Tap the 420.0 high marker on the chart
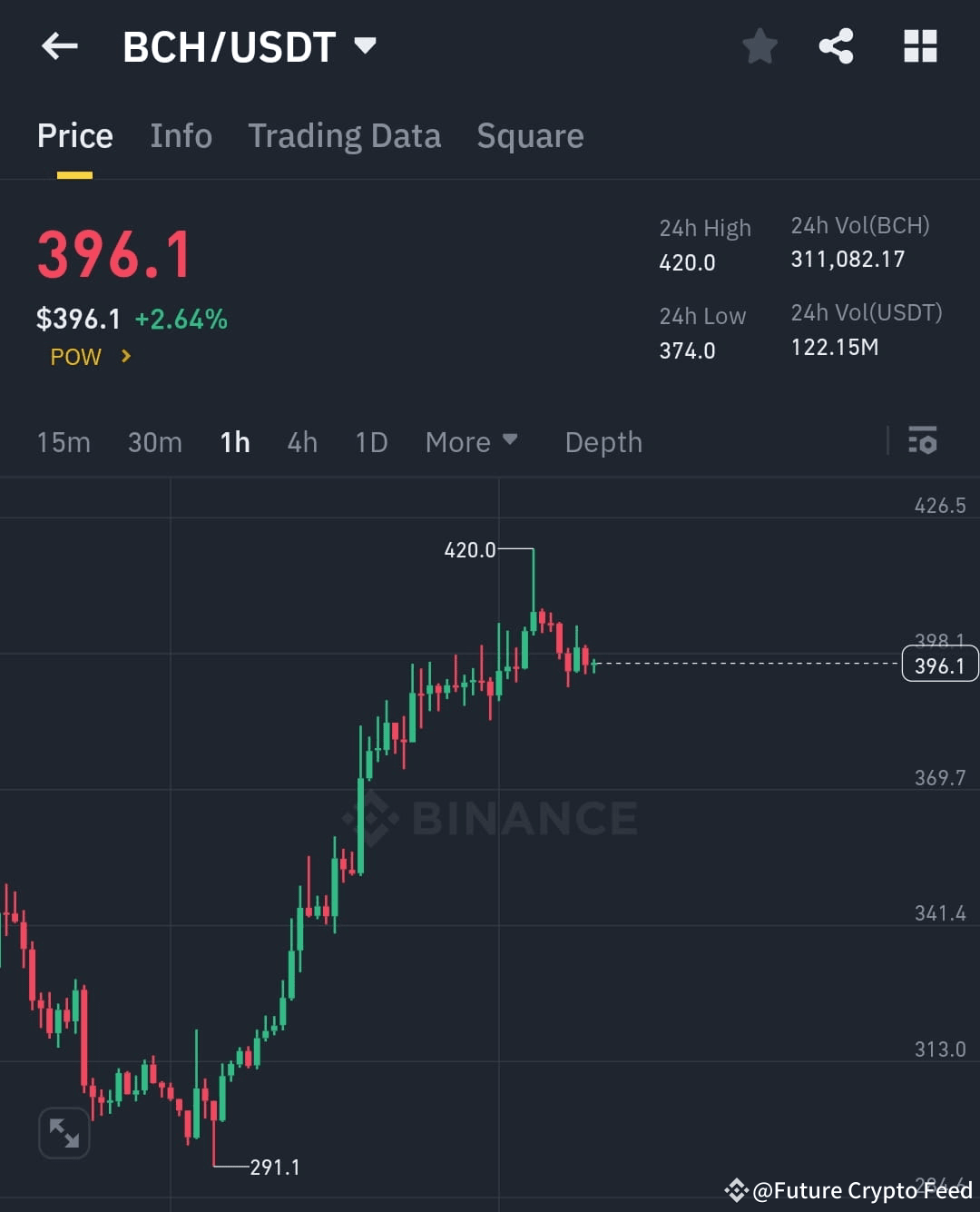This screenshot has width=980, height=1212. coord(470,549)
